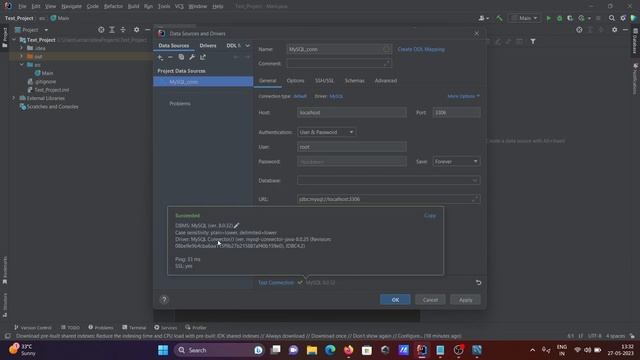Open File Explorer from taskbar

[312, 350]
